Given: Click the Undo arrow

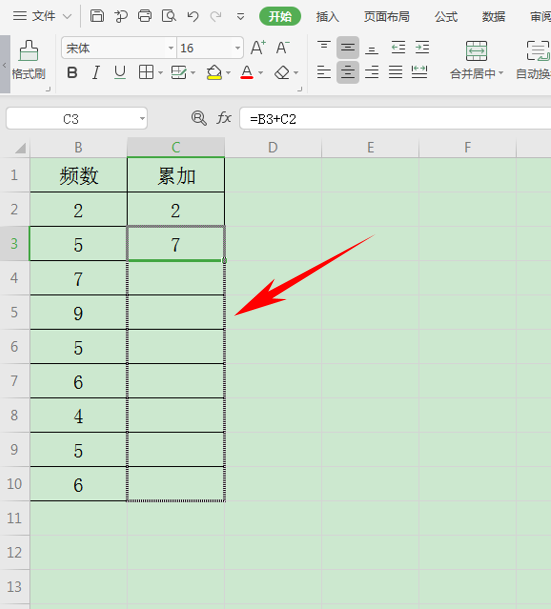Looking at the screenshot, I should 193,16.
